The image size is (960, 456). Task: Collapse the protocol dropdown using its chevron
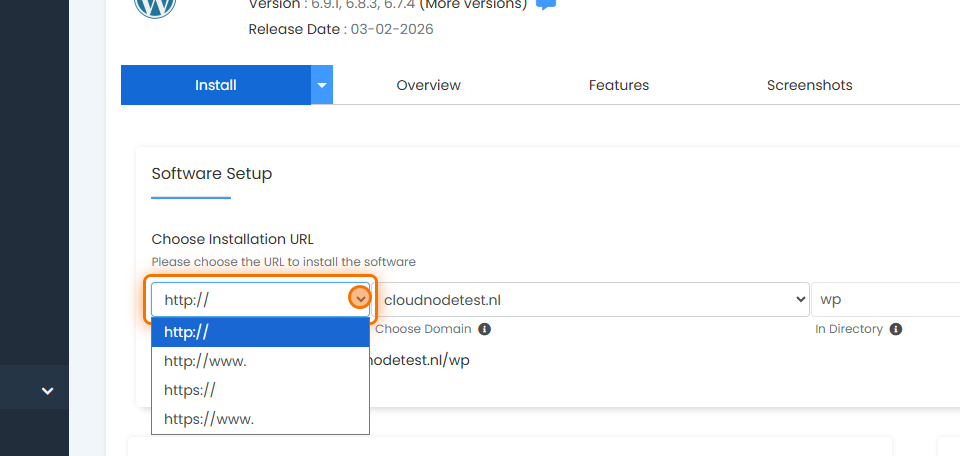coord(360,298)
